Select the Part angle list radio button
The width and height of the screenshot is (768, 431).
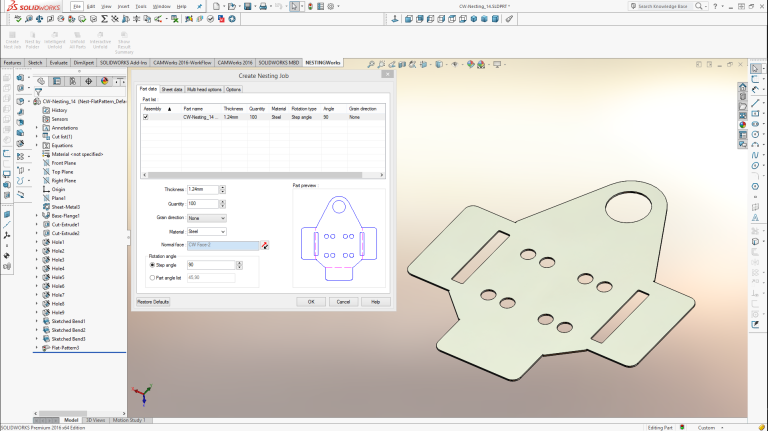tap(152, 278)
